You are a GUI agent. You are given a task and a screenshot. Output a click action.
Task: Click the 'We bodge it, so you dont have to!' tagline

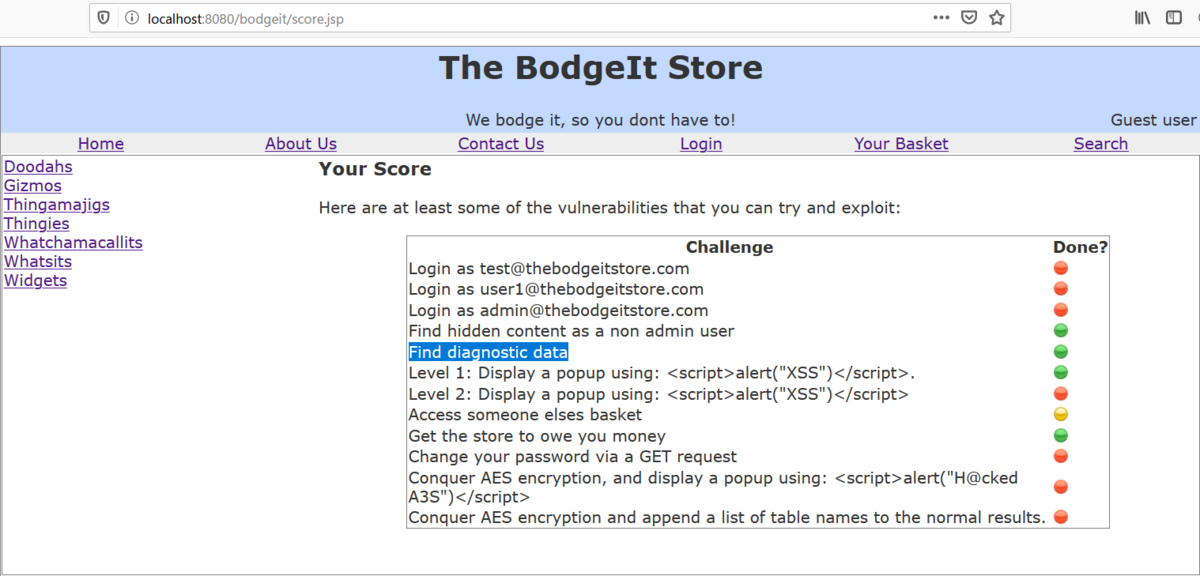point(600,120)
